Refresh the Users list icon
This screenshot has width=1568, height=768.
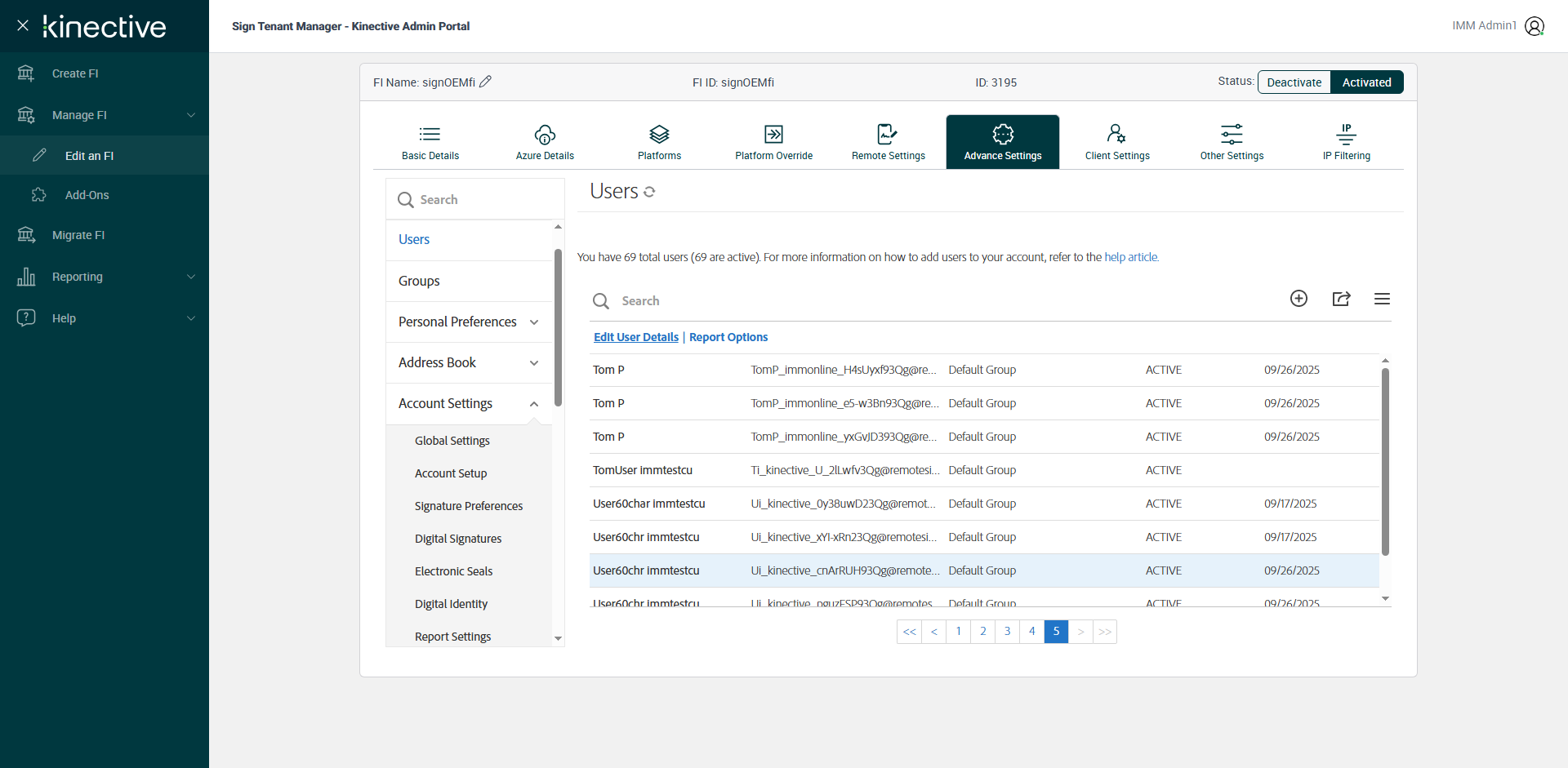(x=649, y=192)
